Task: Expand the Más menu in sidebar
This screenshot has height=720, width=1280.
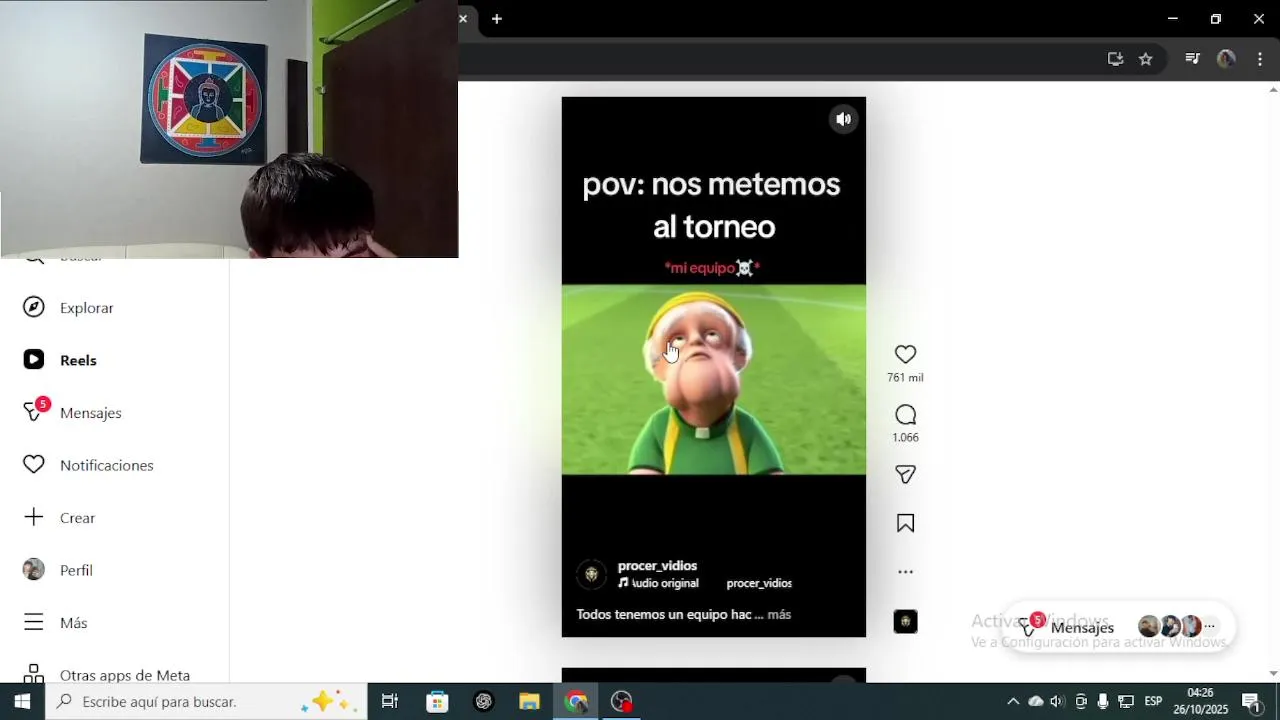Action: click(x=55, y=623)
